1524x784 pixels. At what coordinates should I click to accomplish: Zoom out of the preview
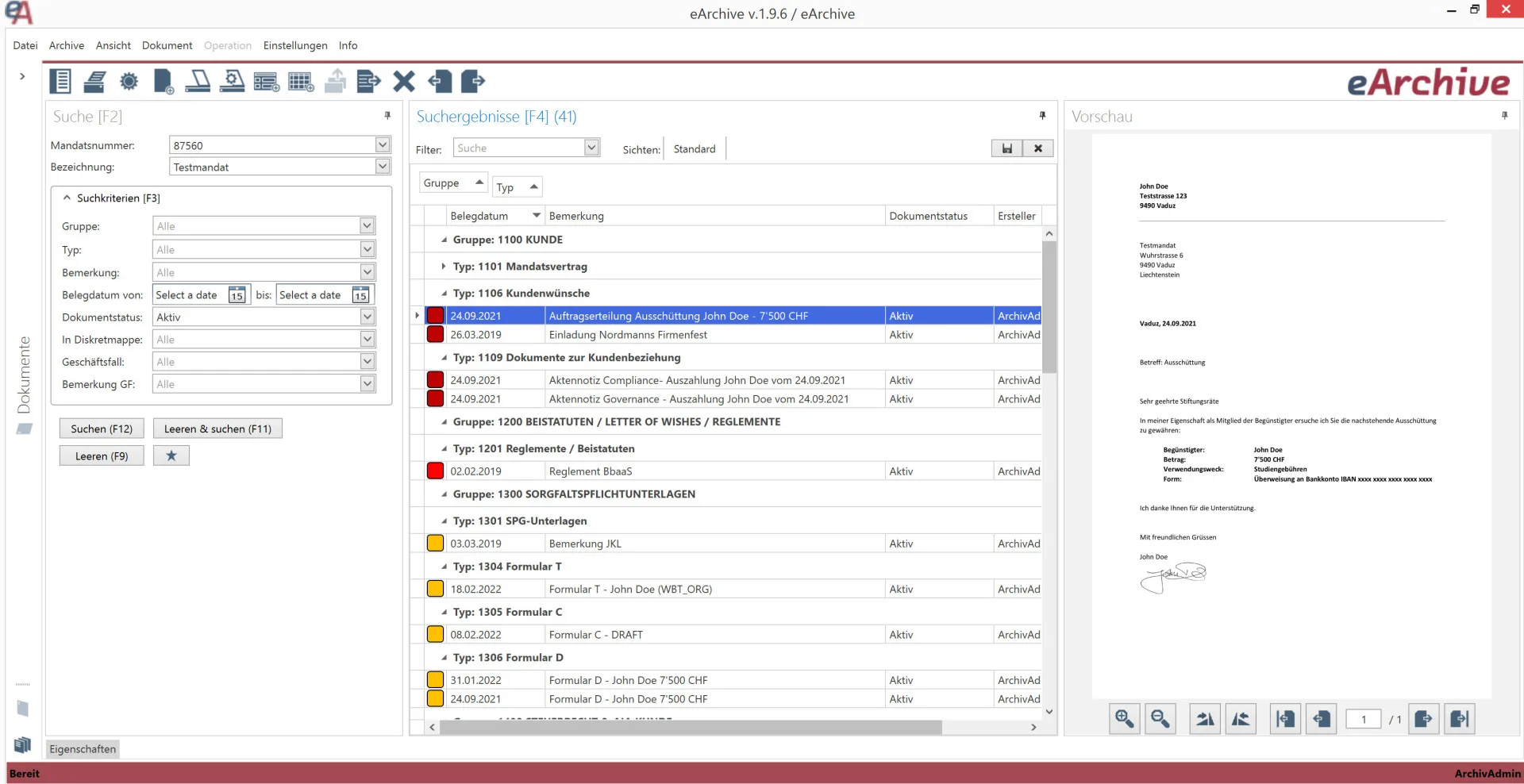point(1160,719)
